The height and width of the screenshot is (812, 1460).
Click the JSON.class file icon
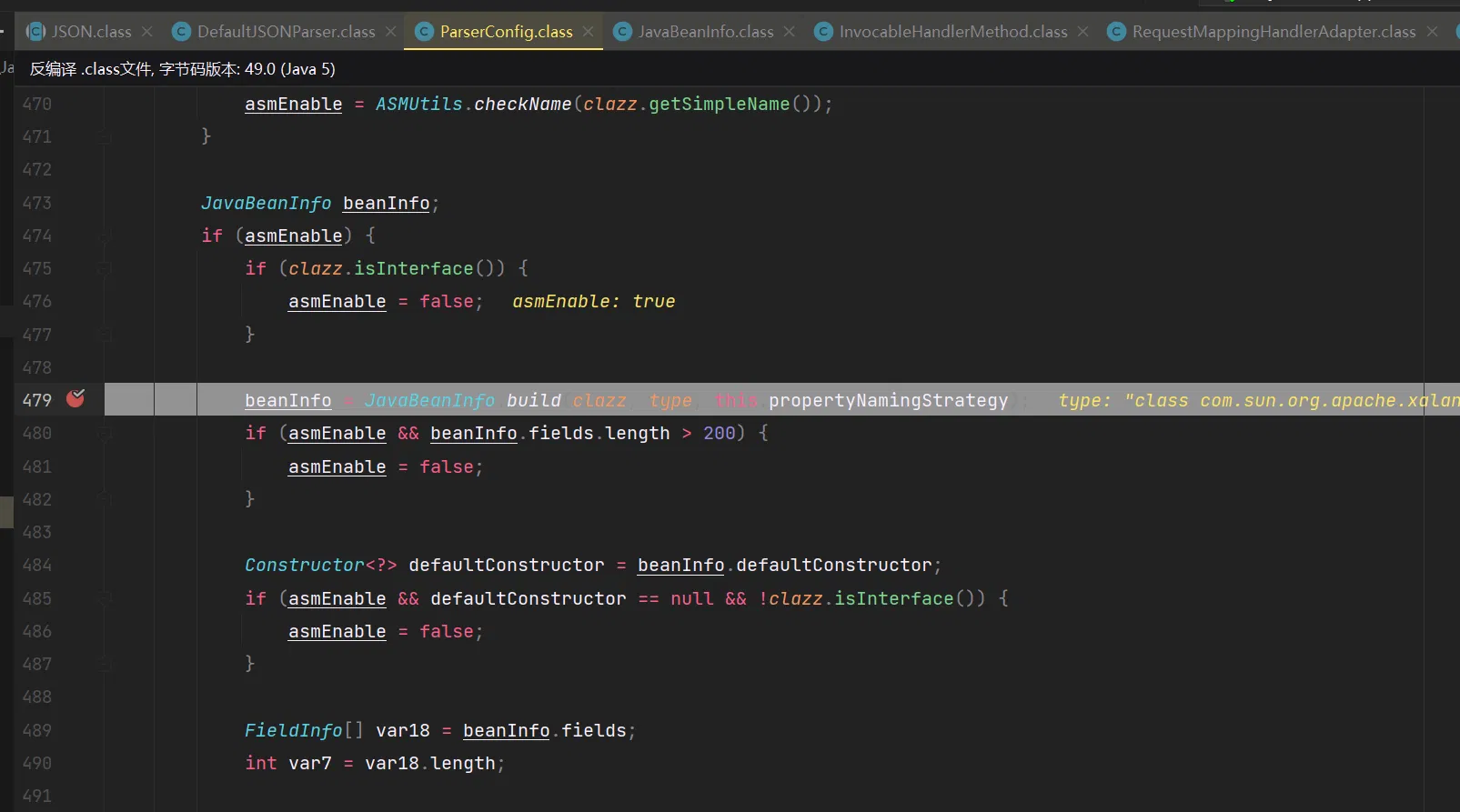[x=35, y=32]
